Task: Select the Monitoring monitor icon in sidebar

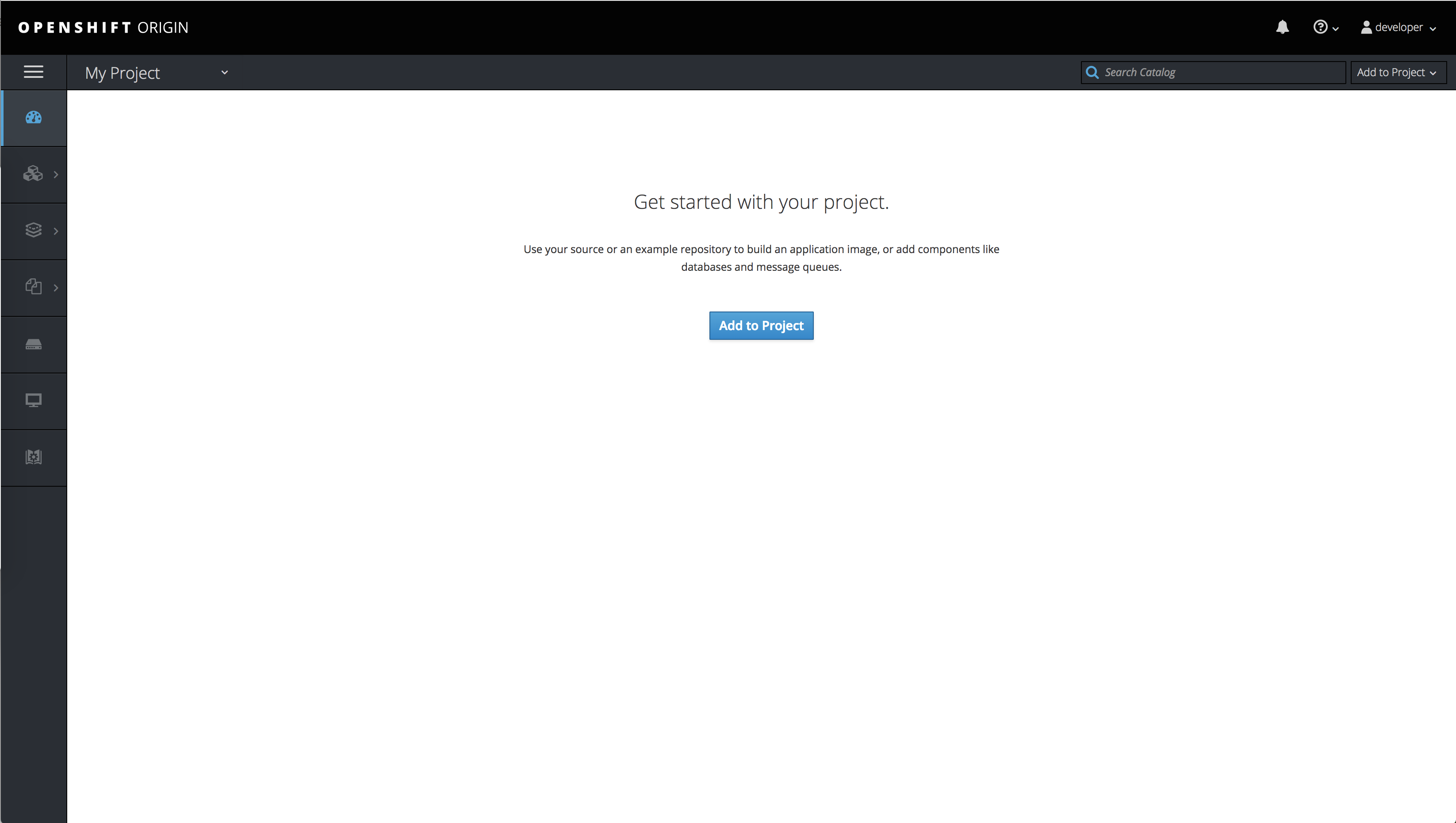Action: point(33,400)
